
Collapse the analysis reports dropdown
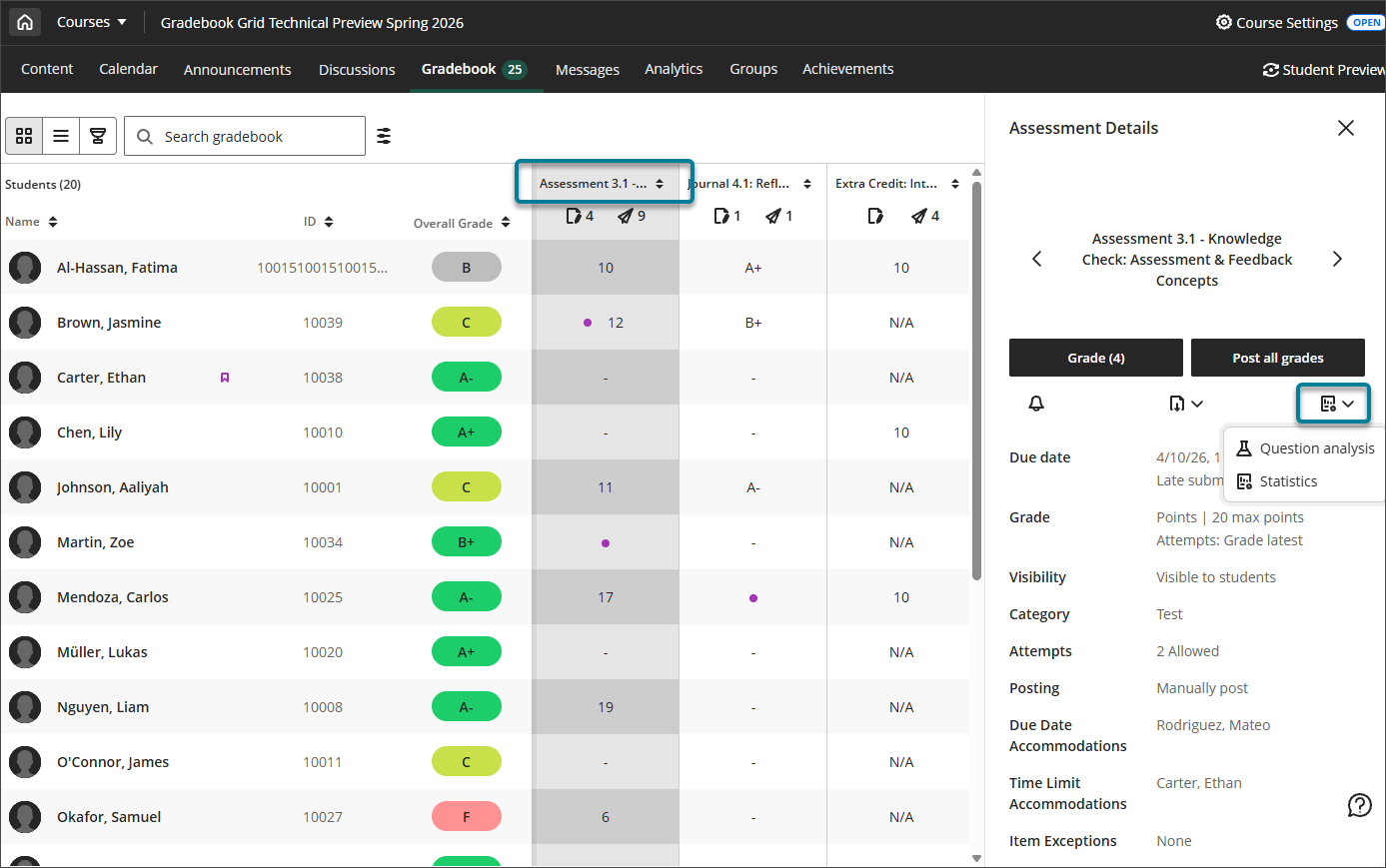tap(1335, 404)
